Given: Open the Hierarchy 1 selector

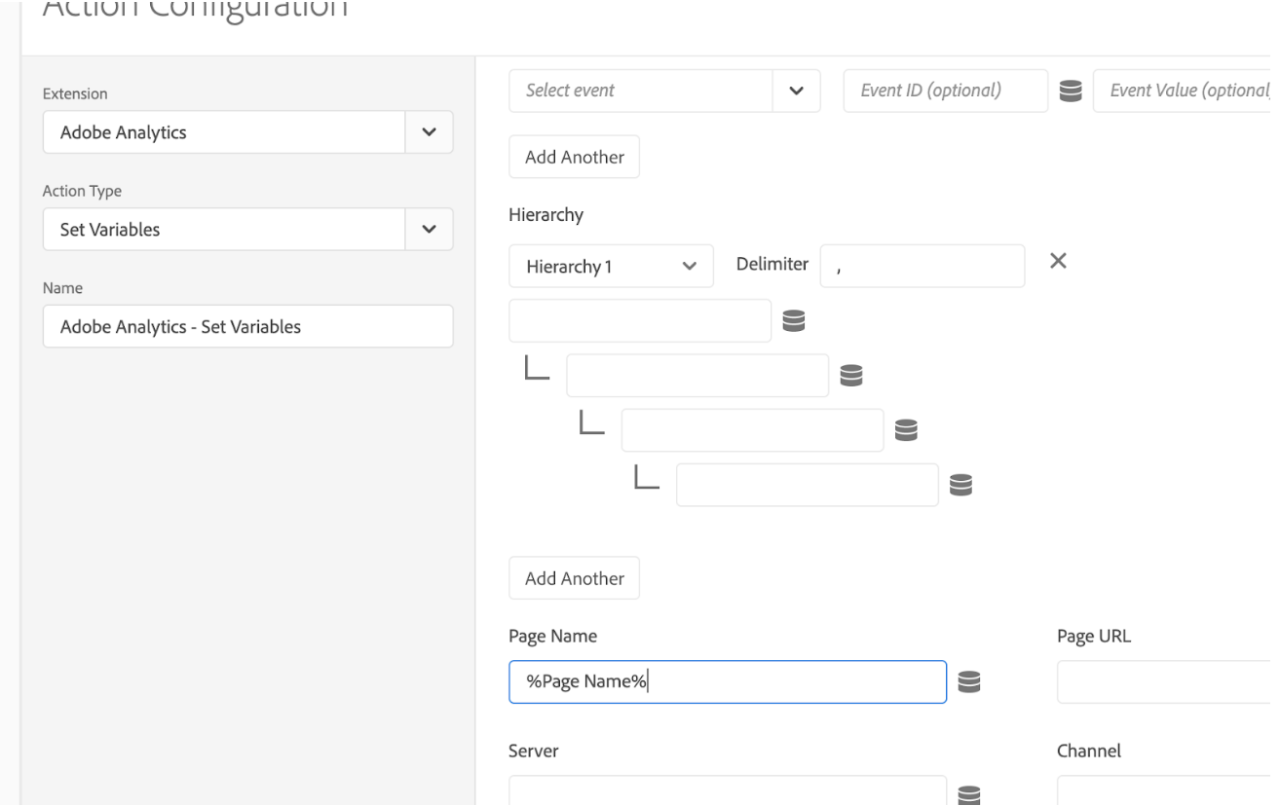Looking at the screenshot, I should point(611,266).
